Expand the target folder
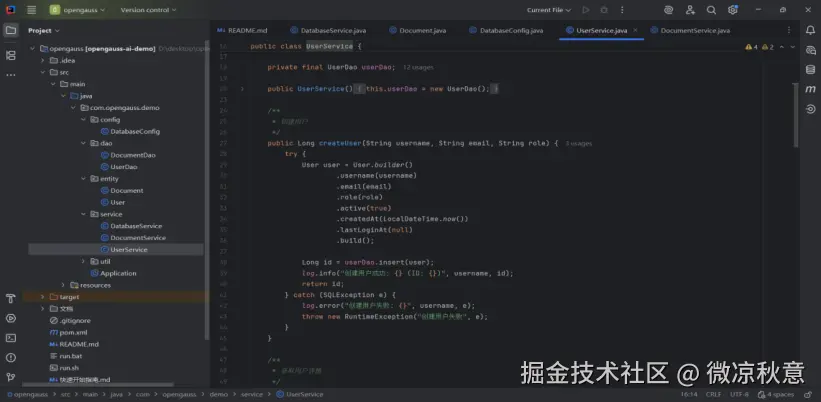Image resolution: width=821 pixels, height=402 pixels. point(42,297)
